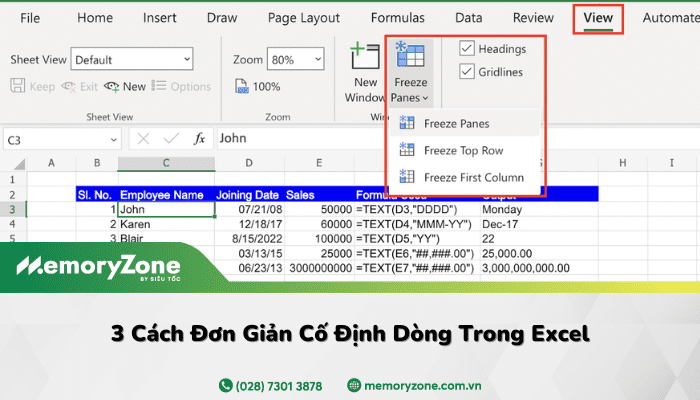Click the Select All corner triangle
The width and height of the screenshot is (700, 400).
[18, 164]
